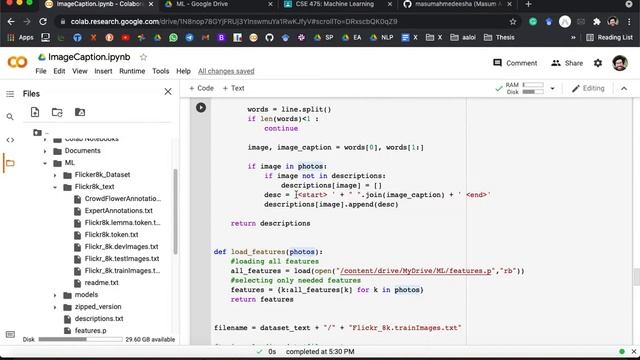
Task: Run the code cell play button
Action: click(201, 107)
